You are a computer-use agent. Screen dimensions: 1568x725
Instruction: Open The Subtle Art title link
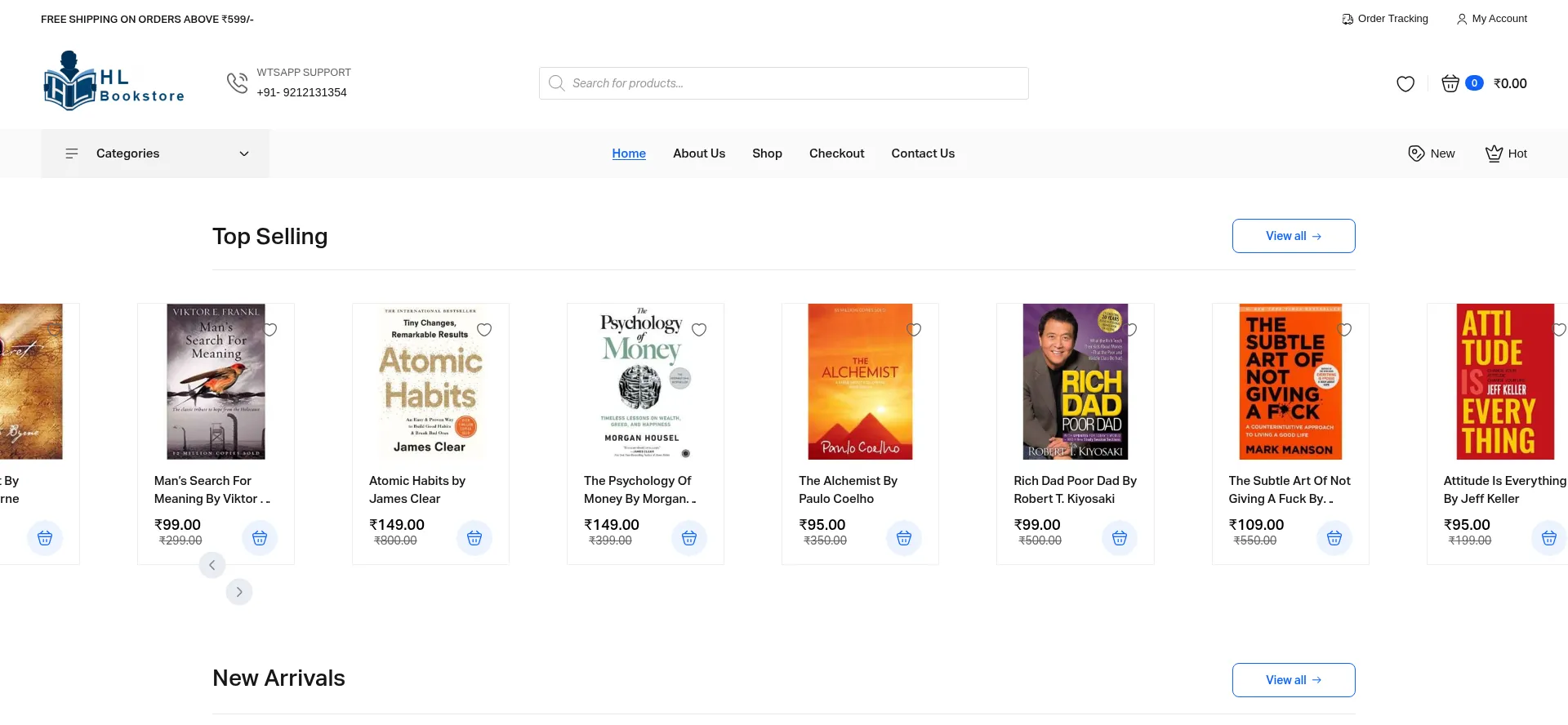pyautogui.click(x=1290, y=490)
